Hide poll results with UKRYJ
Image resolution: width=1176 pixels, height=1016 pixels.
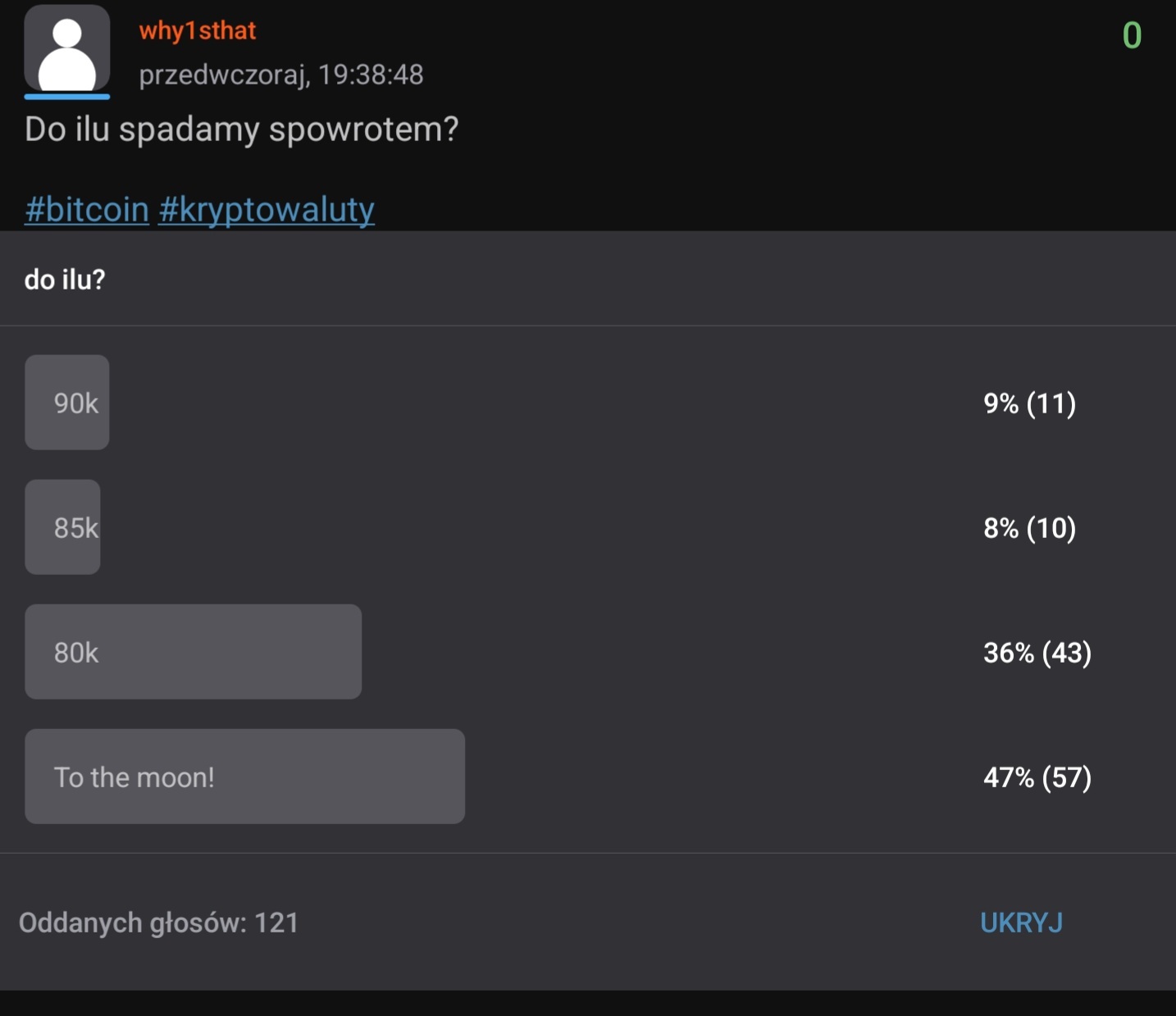click(x=1021, y=923)
